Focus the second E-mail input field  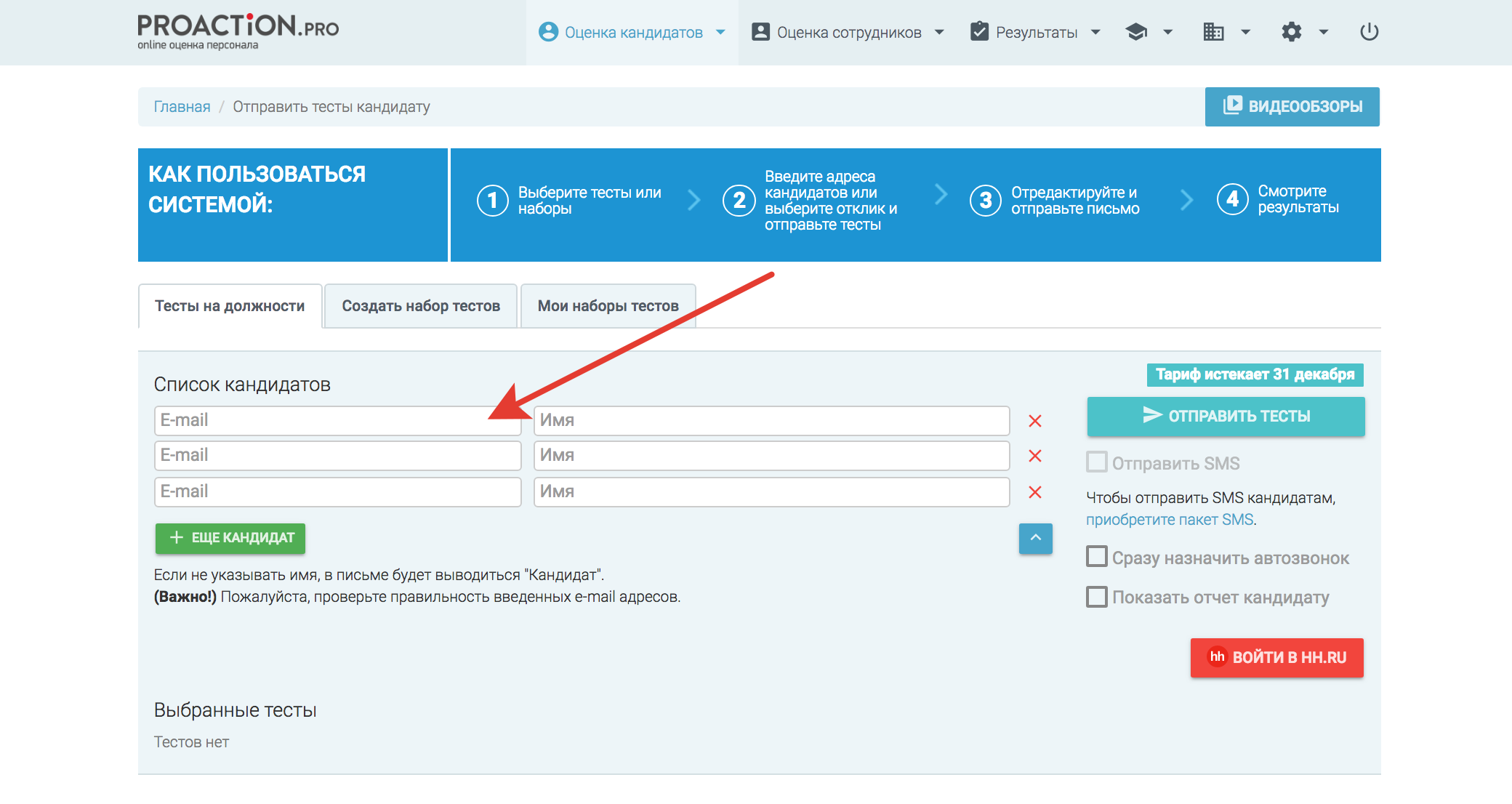337,456
